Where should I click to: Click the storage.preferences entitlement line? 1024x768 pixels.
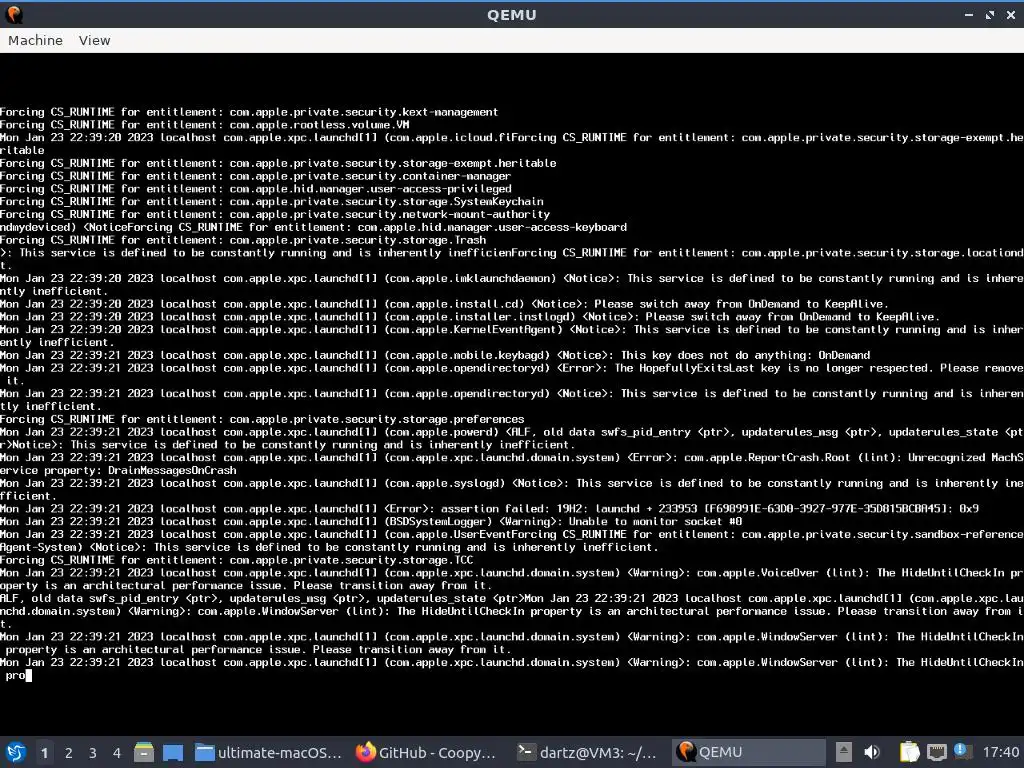pos(262,419)
